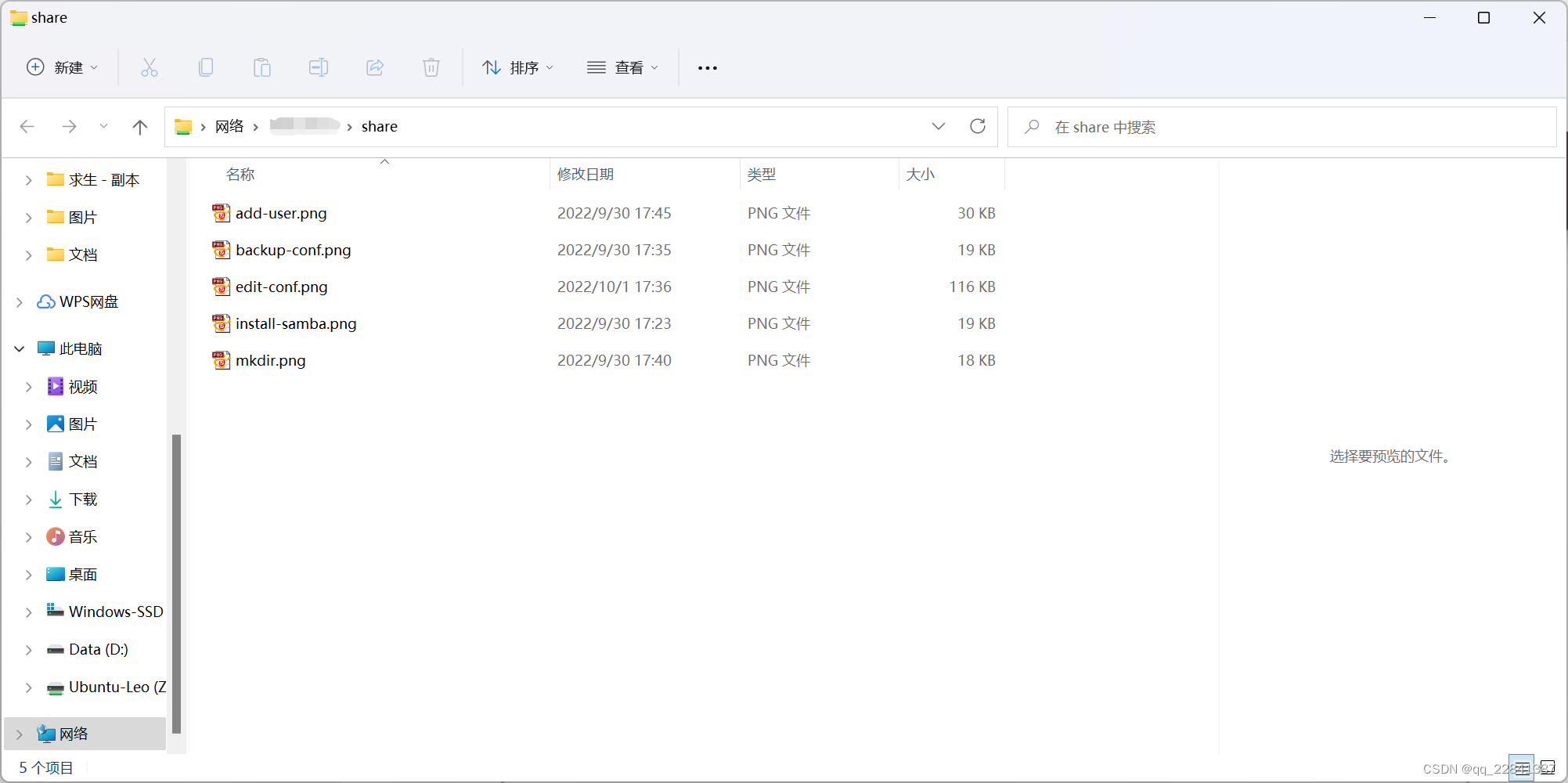Select the backup-conf.png file name
This screenshot has height=783, width=1568.
[x=294, y=250]
